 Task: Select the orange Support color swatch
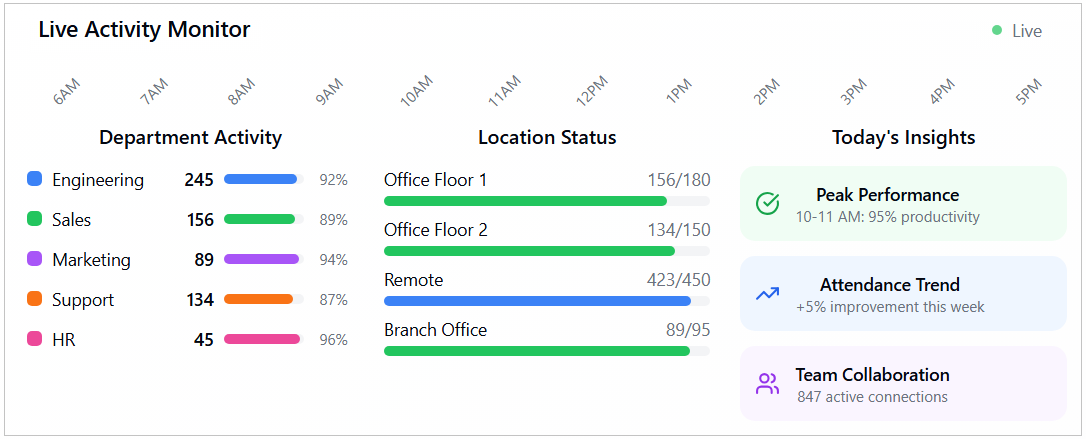click(35, 299)
